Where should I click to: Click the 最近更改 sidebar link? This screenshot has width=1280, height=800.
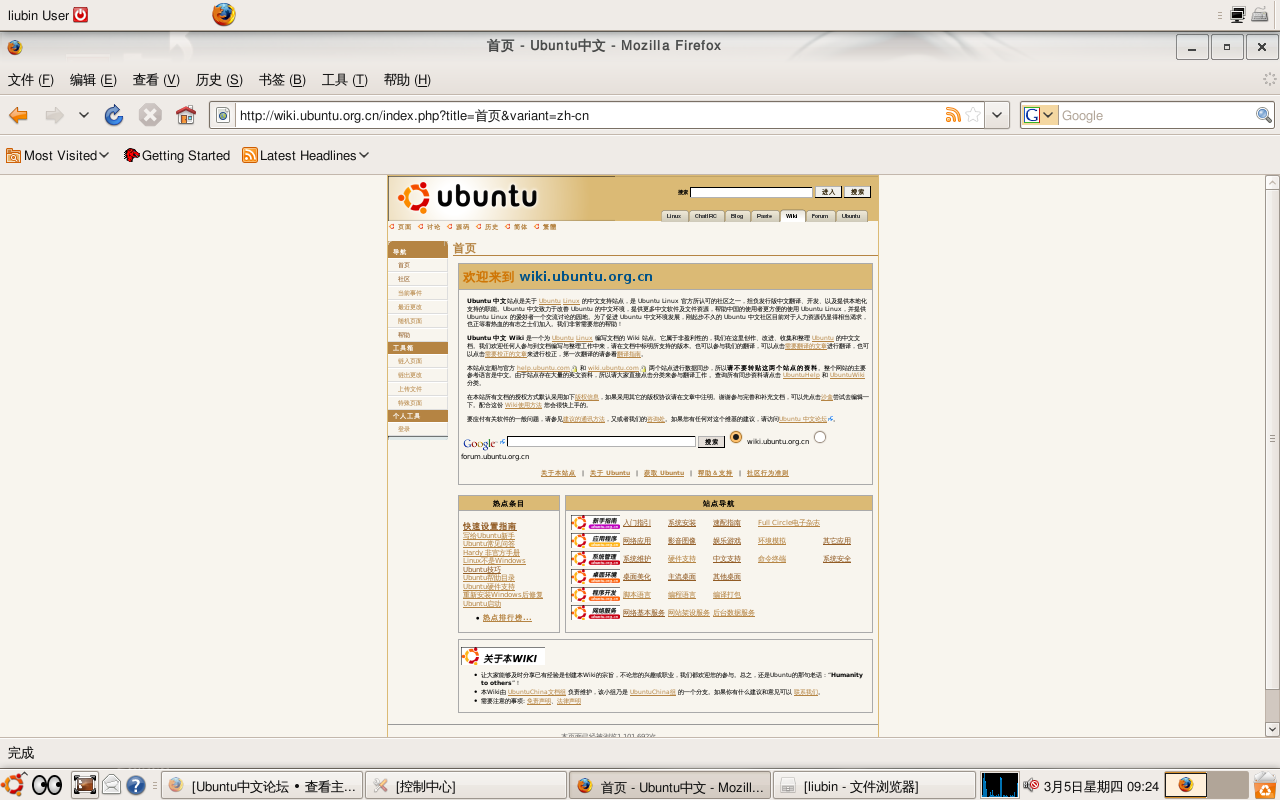(409, 307)
